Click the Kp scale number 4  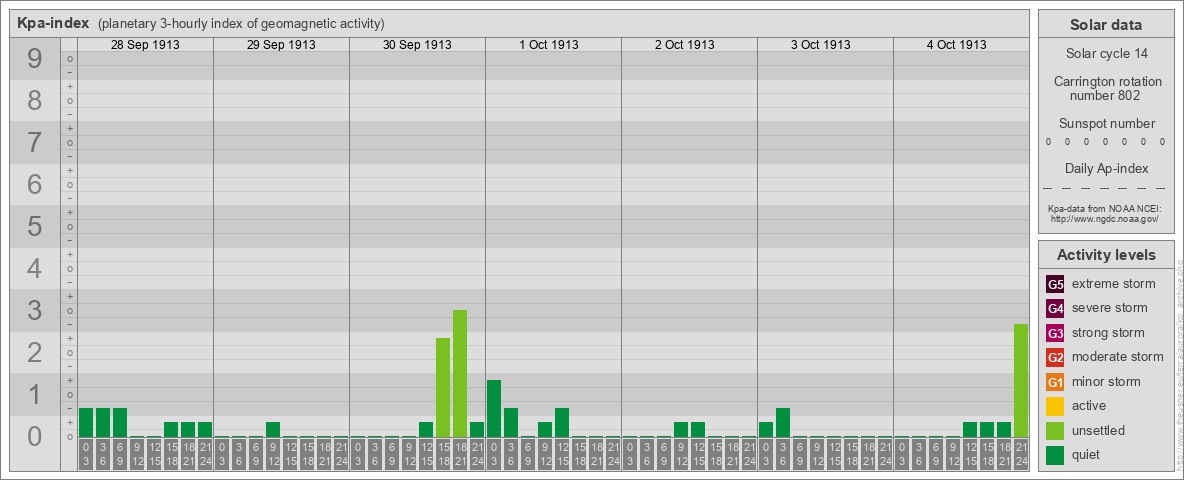[x=35, y=268]
